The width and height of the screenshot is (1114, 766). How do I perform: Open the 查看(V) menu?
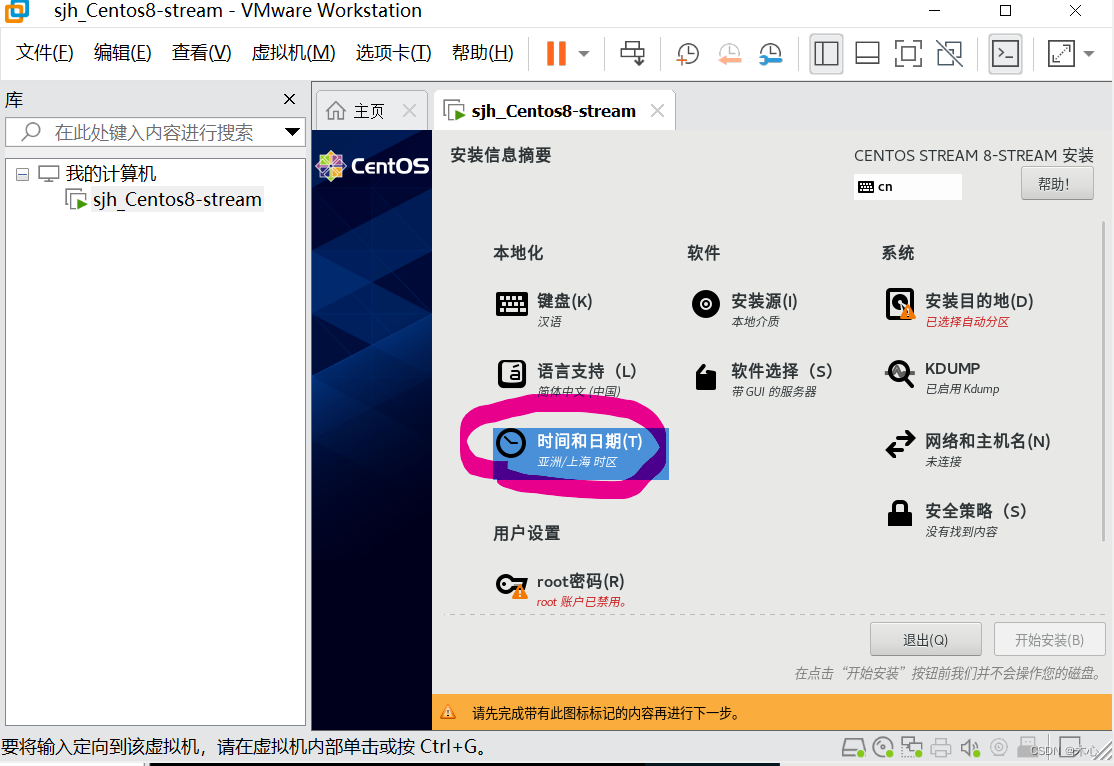click(201, 53)
